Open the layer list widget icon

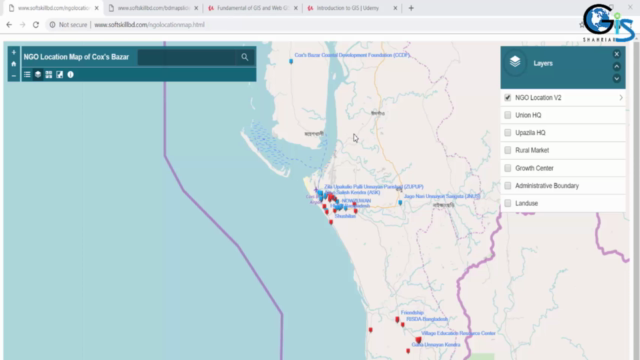click(x=38, y=74)
